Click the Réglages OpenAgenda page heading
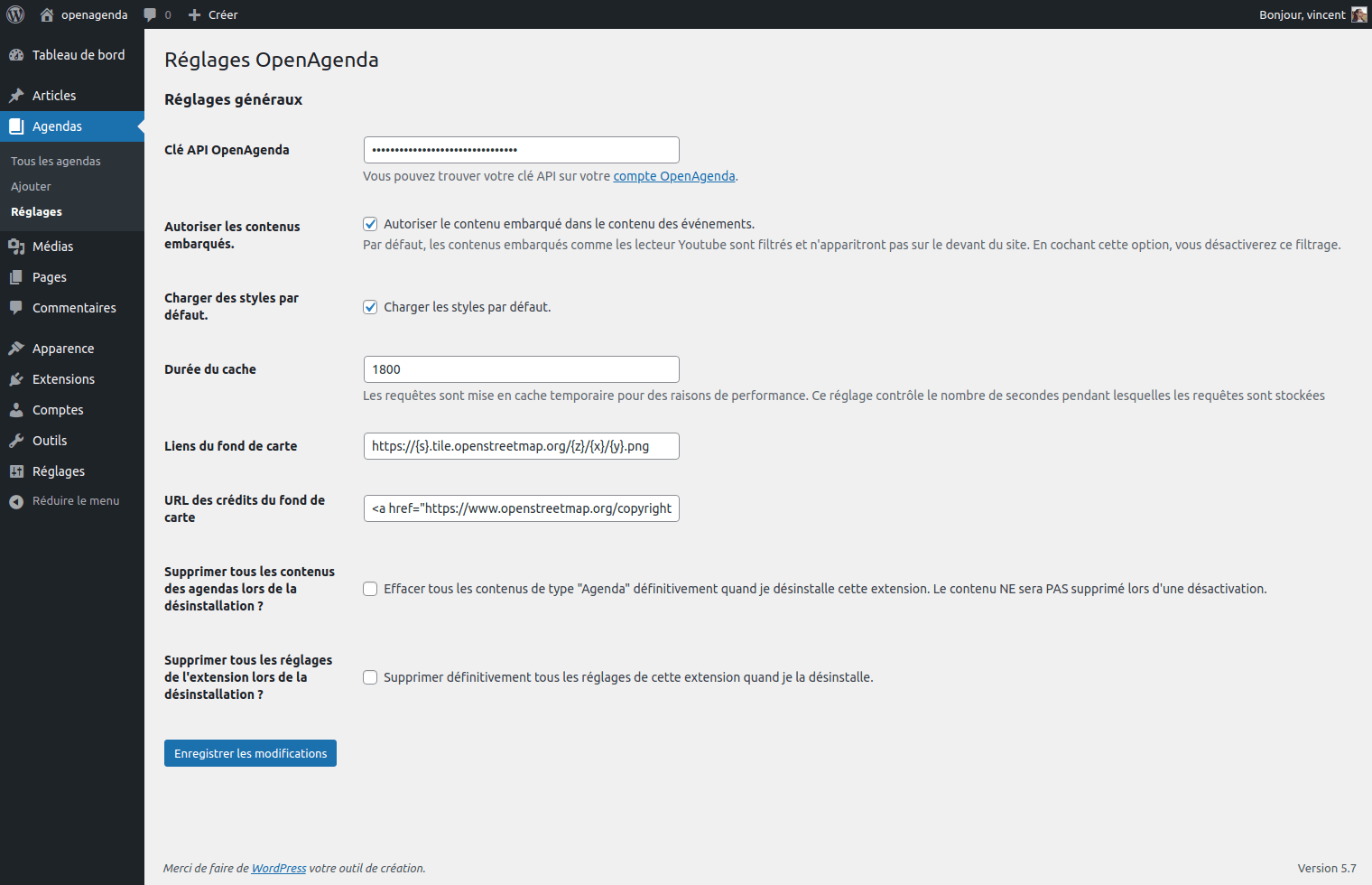This screenshot has height=885, width=1372. (x=272, y=60)
